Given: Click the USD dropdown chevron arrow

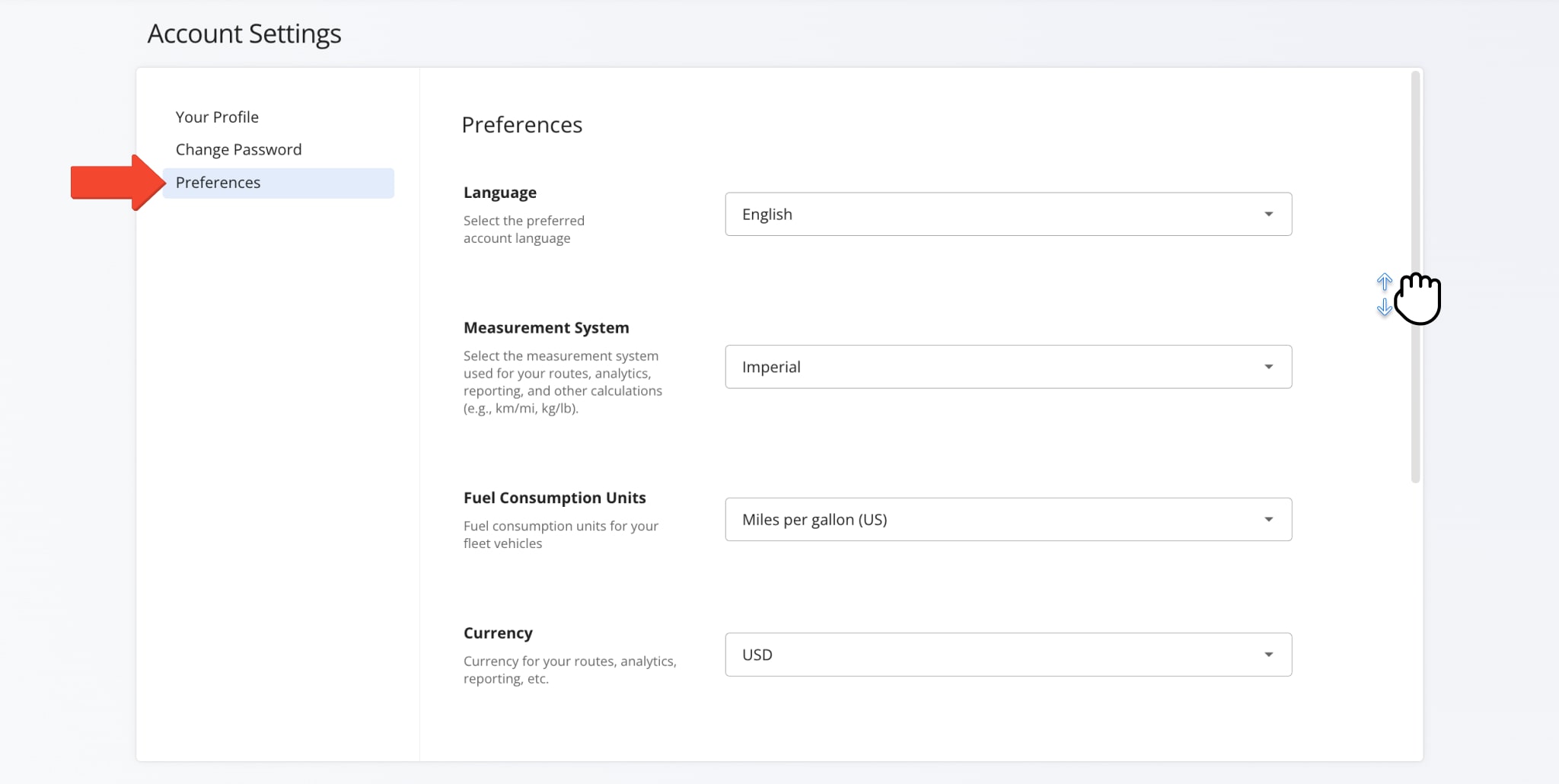Looking at the screenshot, I should click(1268, 654).
